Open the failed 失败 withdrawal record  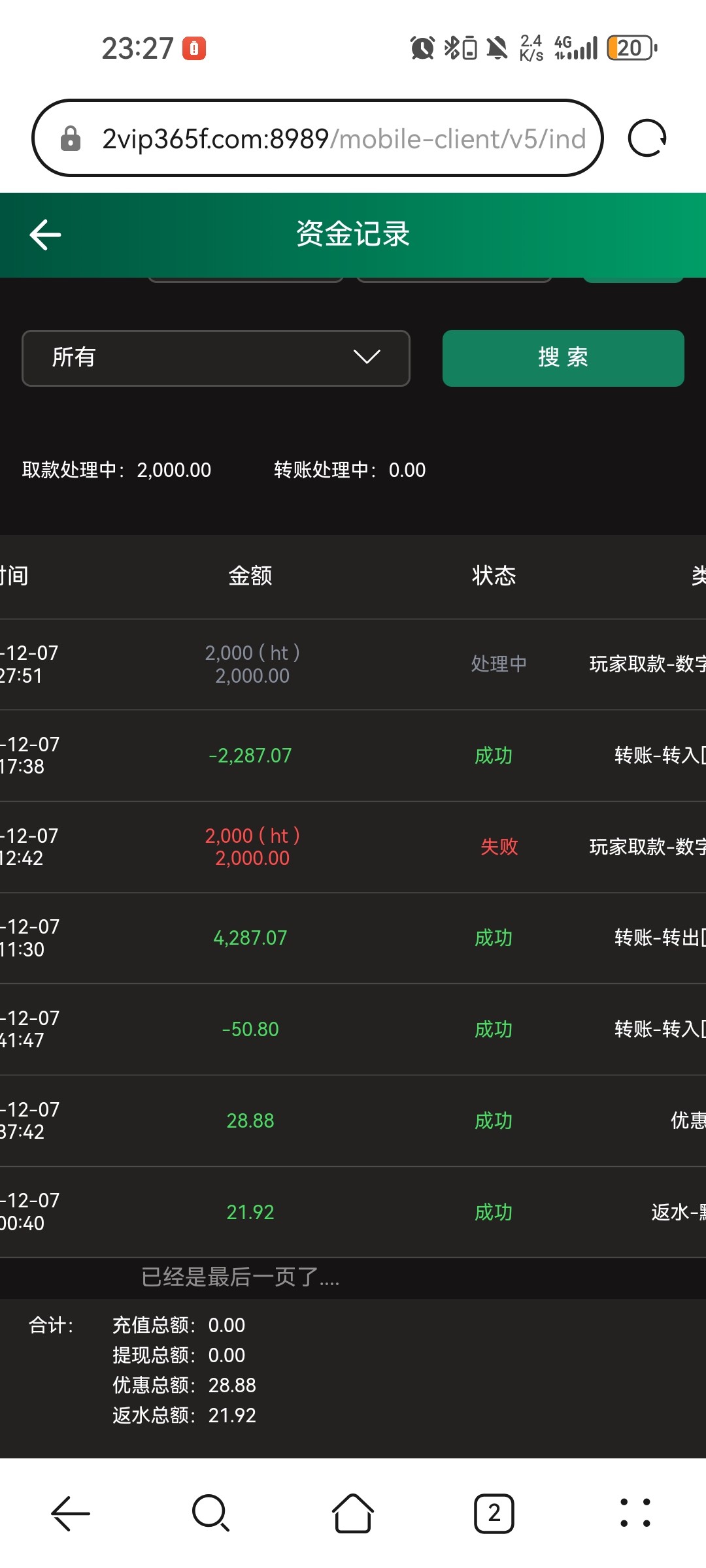tap(353, 847)
